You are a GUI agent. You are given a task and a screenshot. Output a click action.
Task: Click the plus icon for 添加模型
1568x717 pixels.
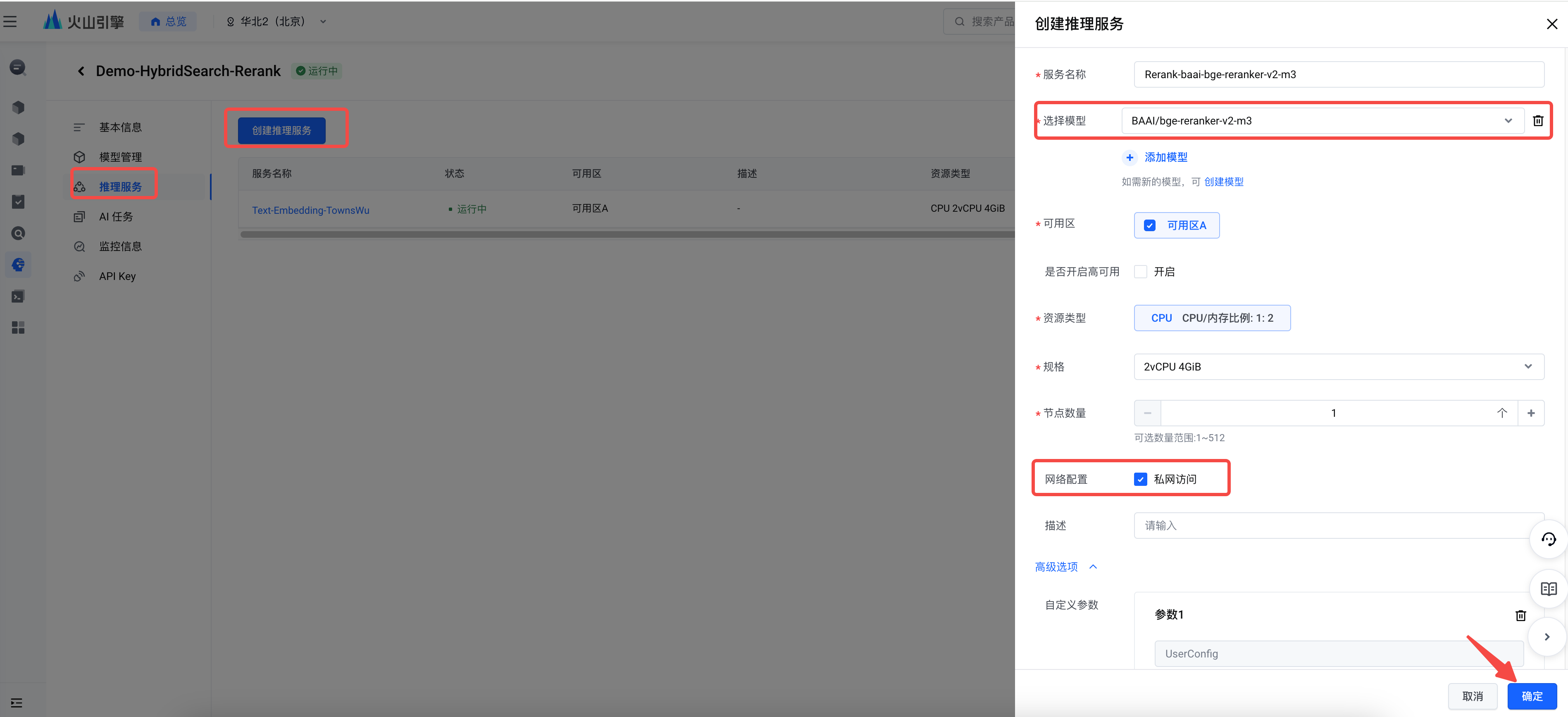click(1130, 158)
